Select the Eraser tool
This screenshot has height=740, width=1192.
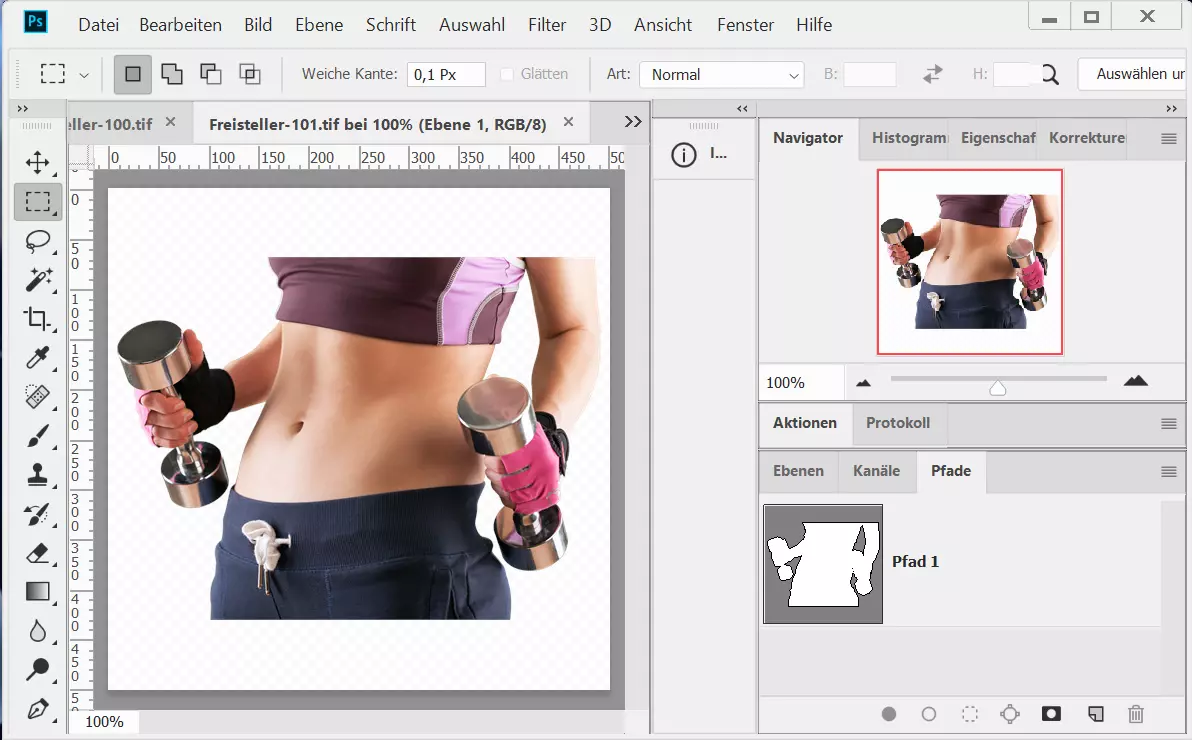pos(38,553)
